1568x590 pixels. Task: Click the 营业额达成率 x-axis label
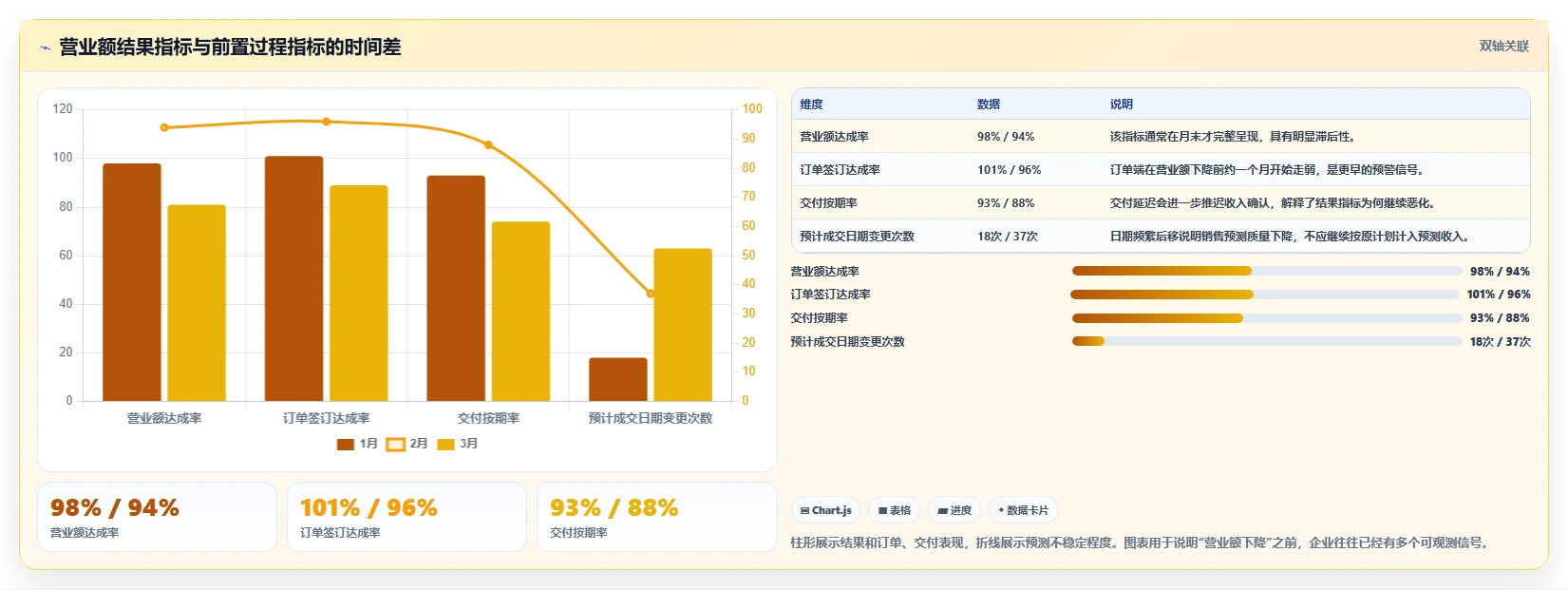164,418
